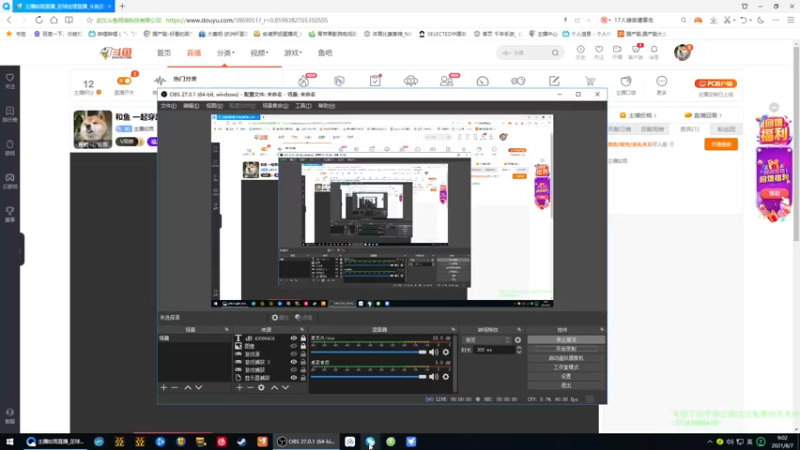Switch to 贵宾(1) tab in Douyu panel
The height and width of the screenshot is (450, 800).
click(x=690, y=129)
